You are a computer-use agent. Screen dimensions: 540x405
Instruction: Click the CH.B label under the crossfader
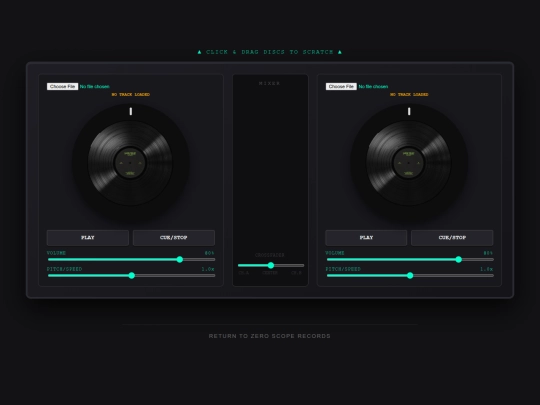coord(296,273)
